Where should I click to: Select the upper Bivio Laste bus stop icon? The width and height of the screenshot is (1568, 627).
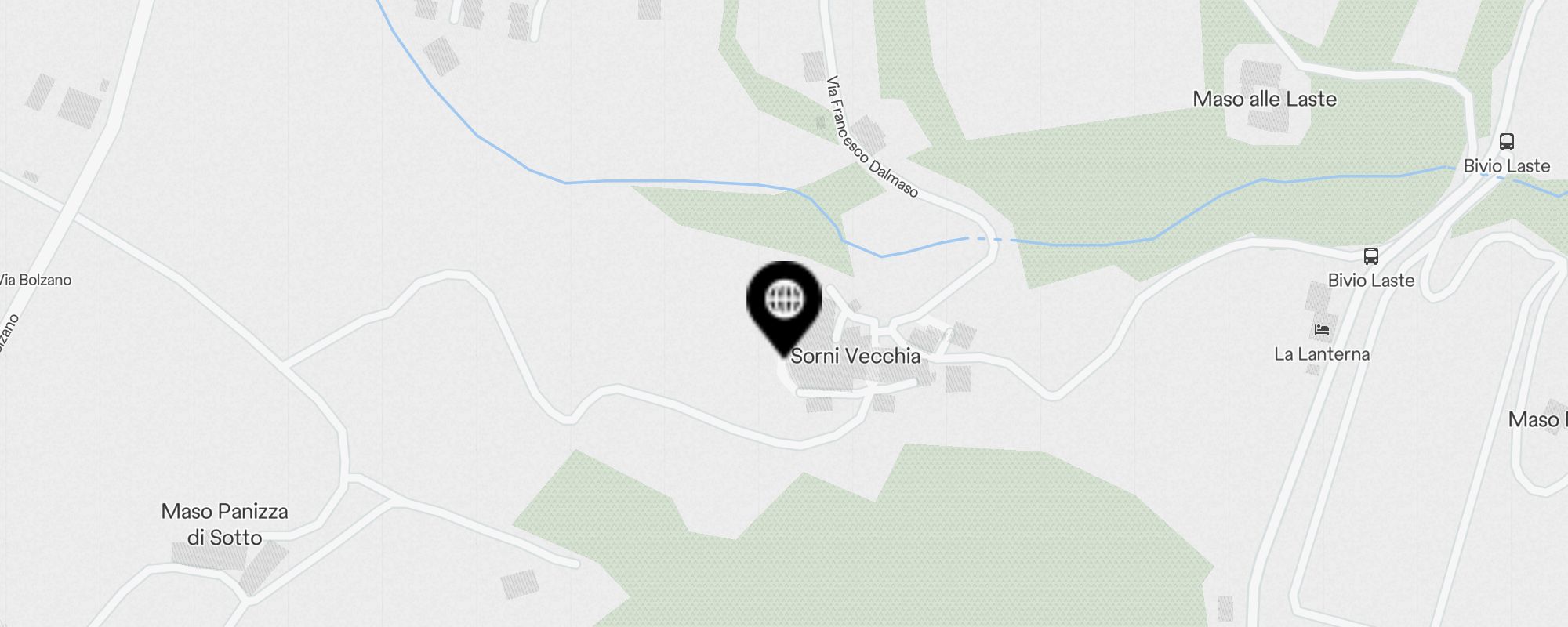1506,142
